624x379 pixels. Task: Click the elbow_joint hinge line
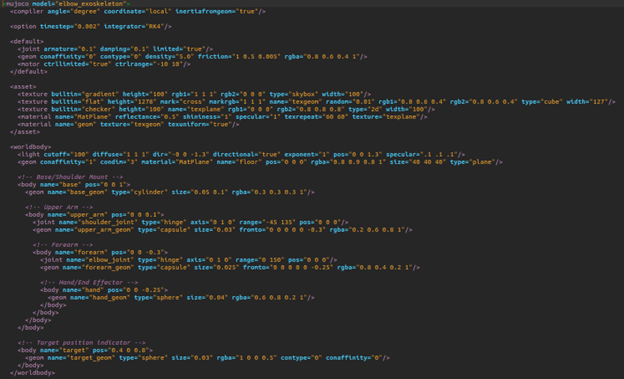click(x=189, y=260)
